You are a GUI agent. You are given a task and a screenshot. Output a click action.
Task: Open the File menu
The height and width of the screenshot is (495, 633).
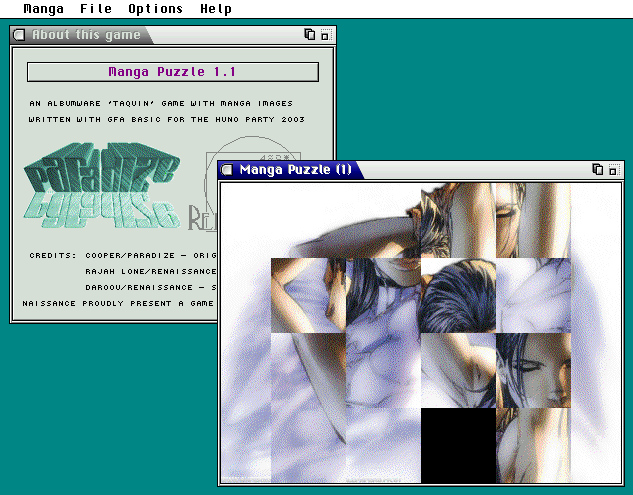click(96, 9)
